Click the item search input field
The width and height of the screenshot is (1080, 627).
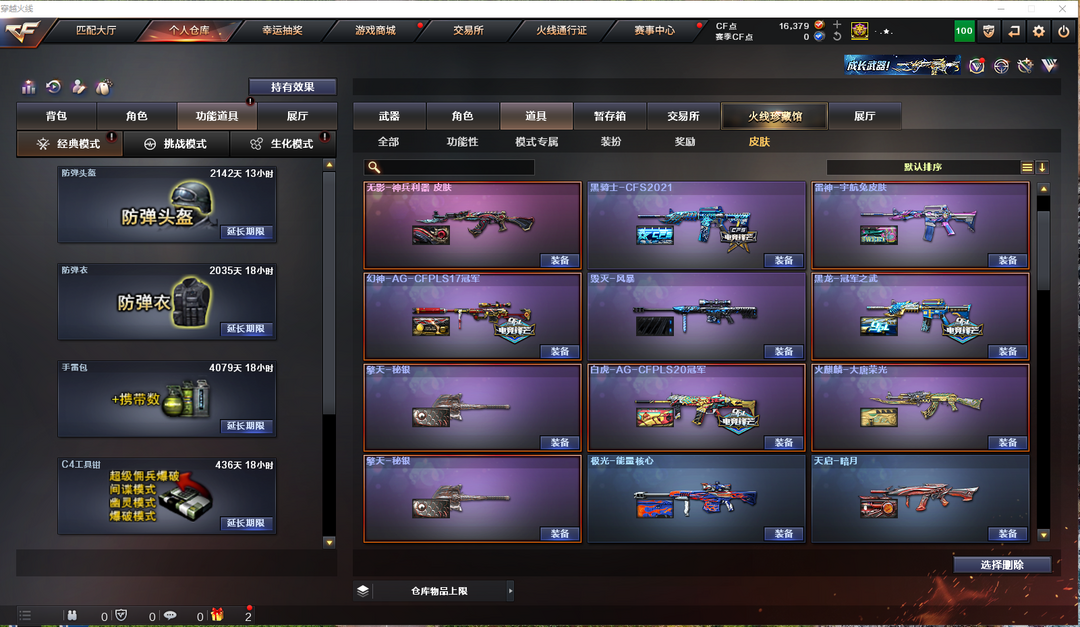(449, 167)
